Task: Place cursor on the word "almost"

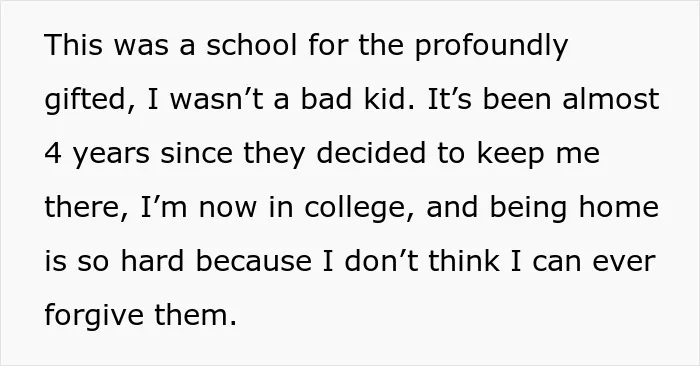Action: [611, 99]
